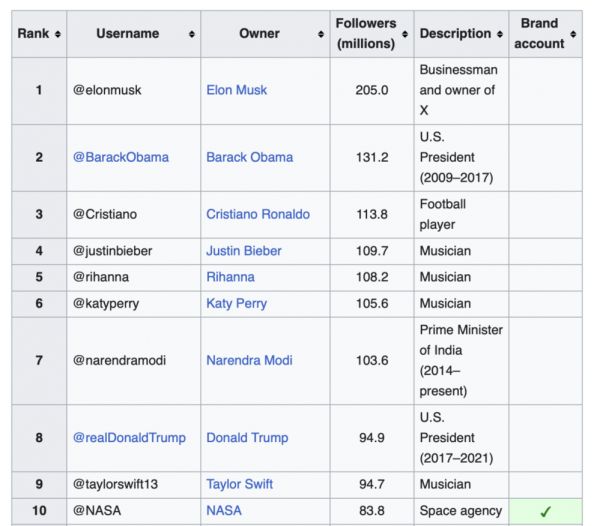Visit the Cristiano Ronaldo article link
600x526 pixels.
pos(258,214)
